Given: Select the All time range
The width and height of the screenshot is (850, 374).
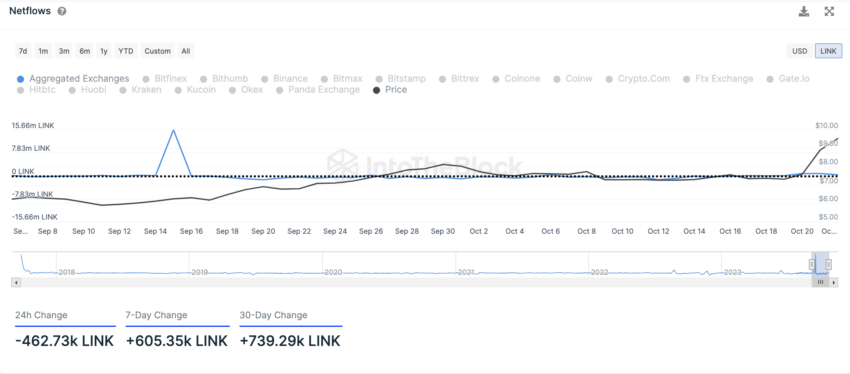Looking at the screenshot, I should [185, 51].
